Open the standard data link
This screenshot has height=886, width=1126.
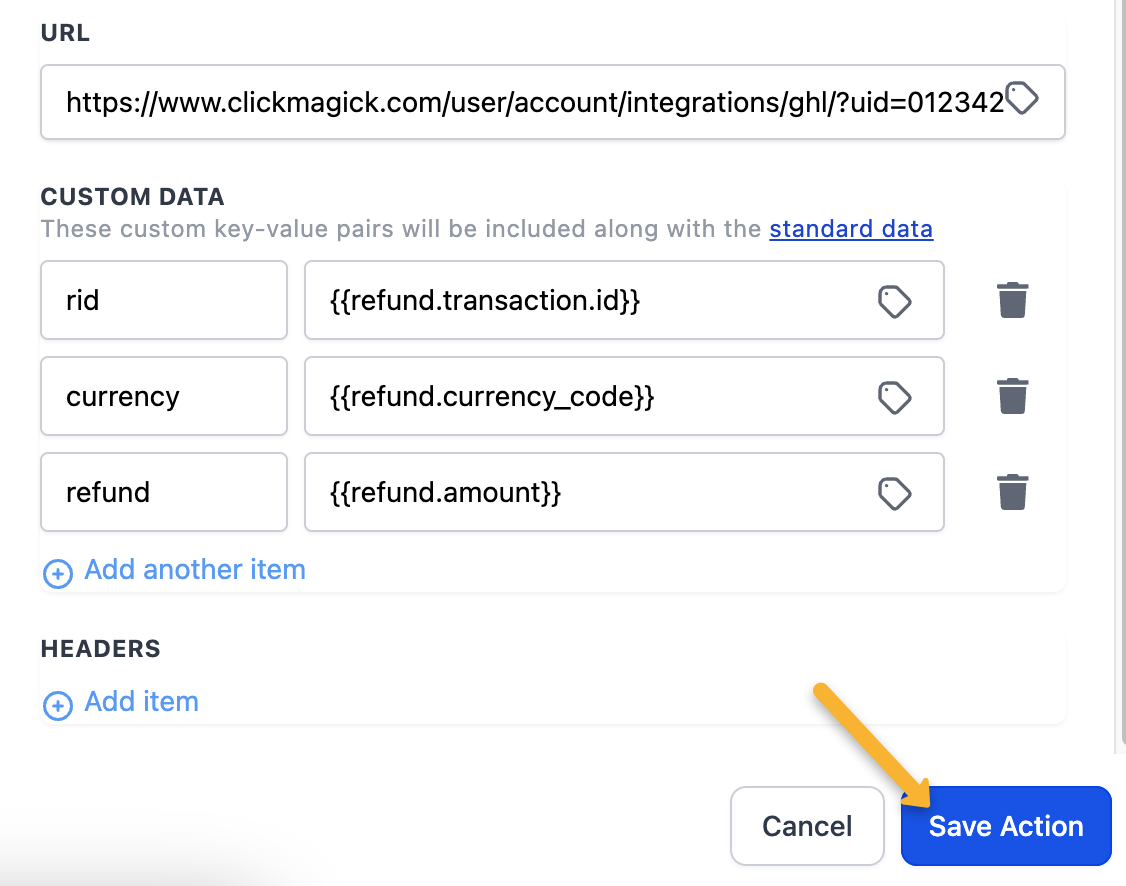(x=850, y=229)
